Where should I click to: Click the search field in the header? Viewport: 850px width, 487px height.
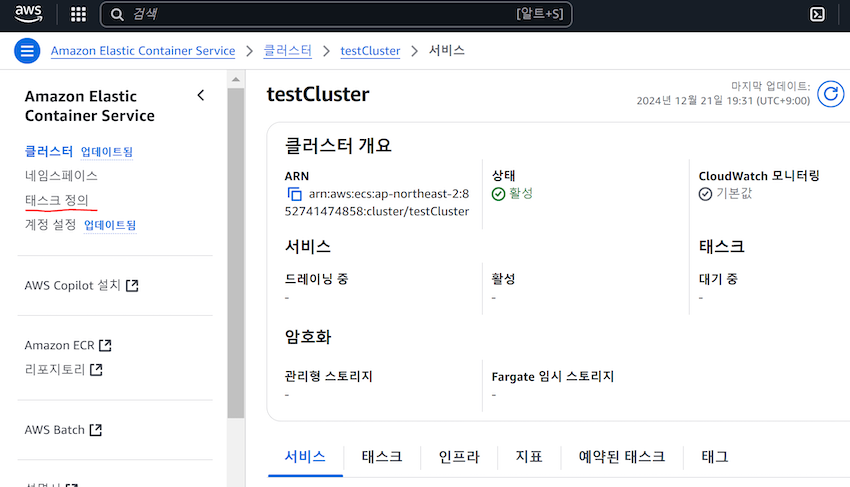coord(336,14)
